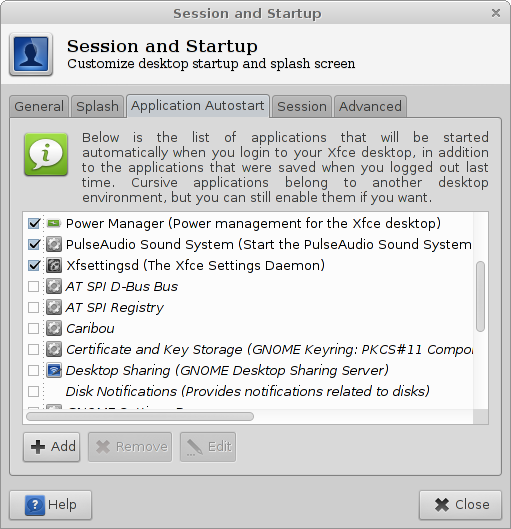The height and width of the screenshot is (529, 511).
Task: Click the vertical scrollbar of autostart list
Action: pos(480,296)
